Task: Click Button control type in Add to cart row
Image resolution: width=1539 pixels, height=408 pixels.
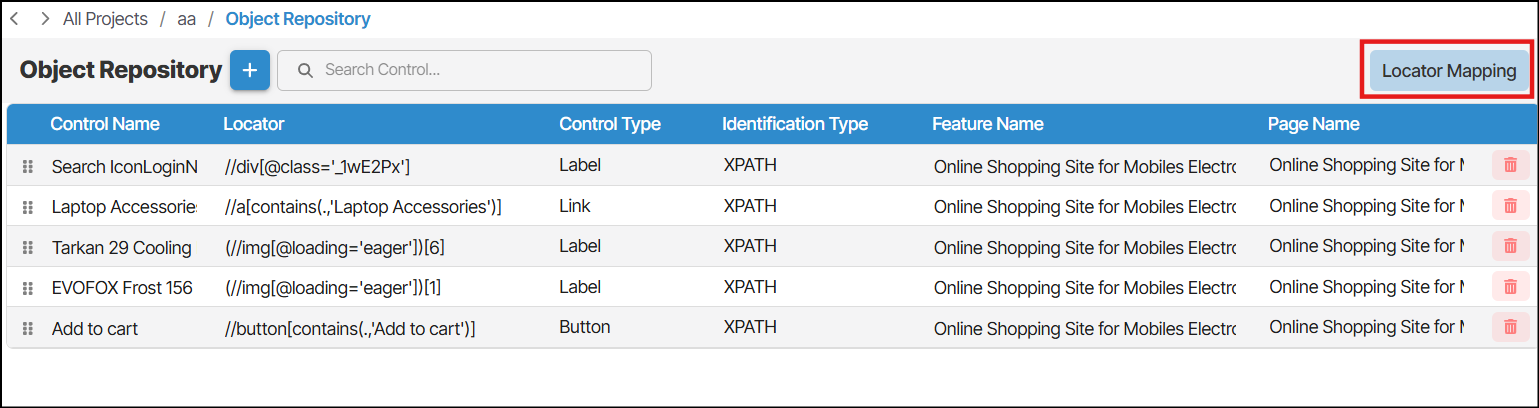Action: [x=585, y=327]
